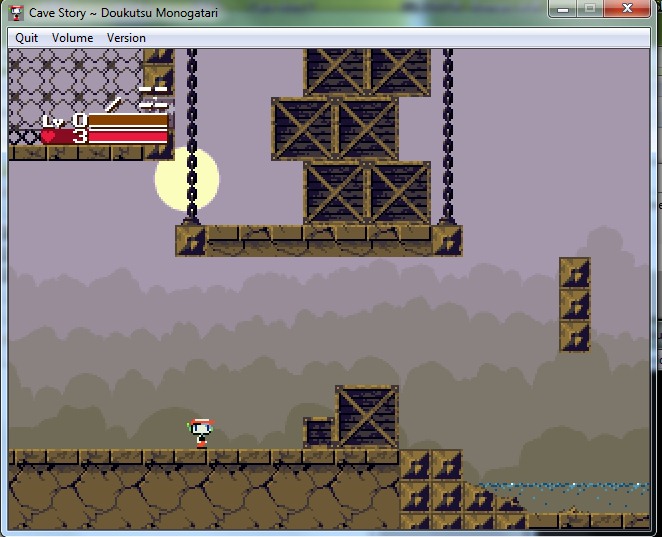Click the red heart health icon
The height and width of the screenshot is (537, 662).
[48, 136]
